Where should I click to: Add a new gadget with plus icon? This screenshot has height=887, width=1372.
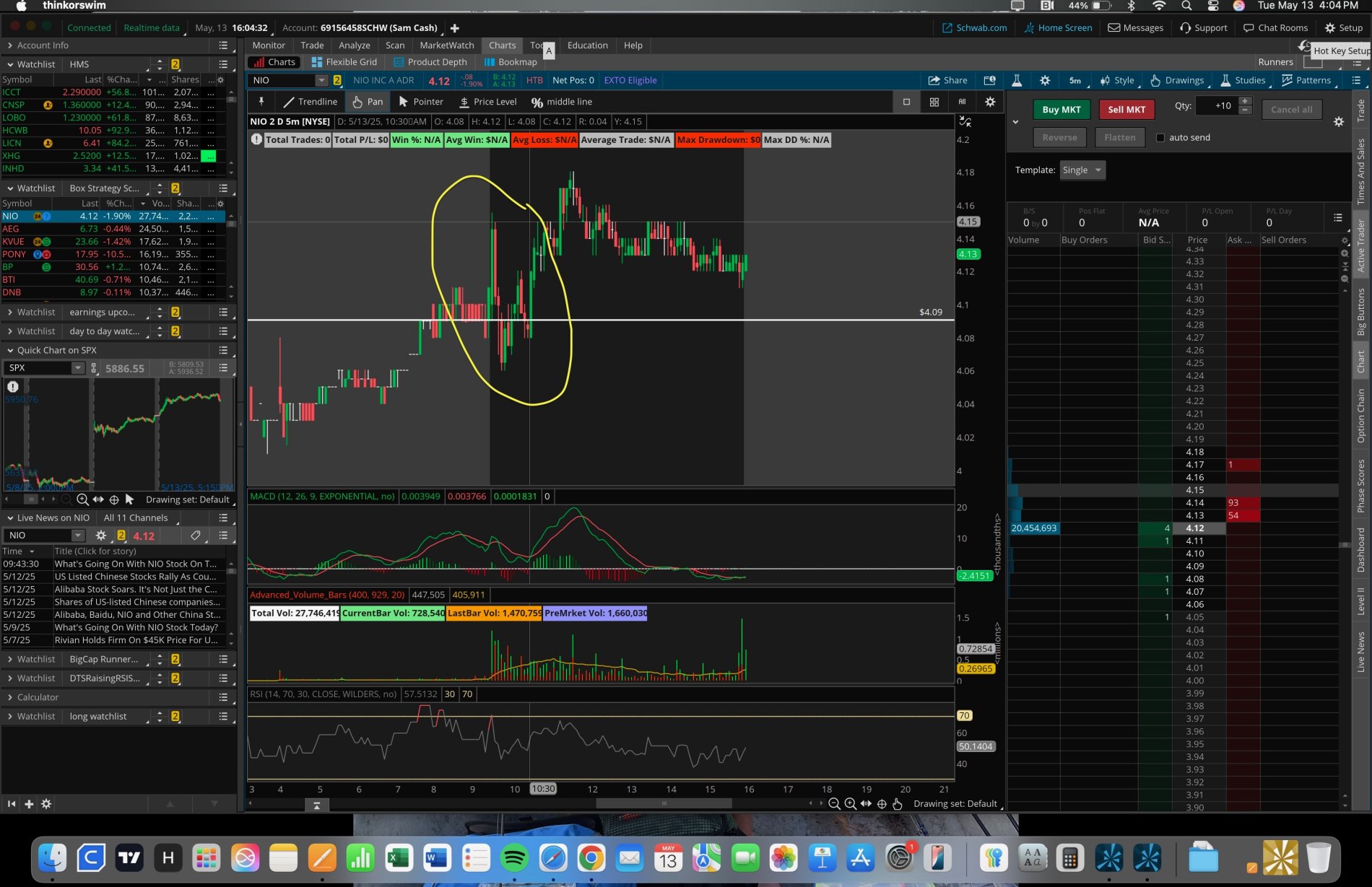click(x=29, y=804)
